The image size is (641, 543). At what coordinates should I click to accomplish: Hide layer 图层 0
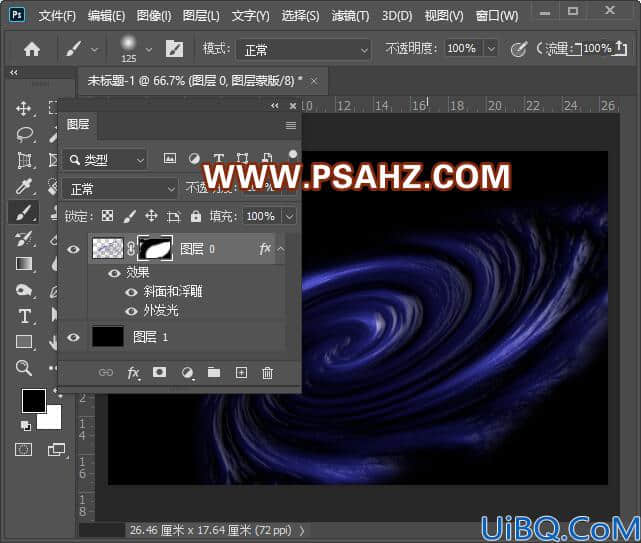point(73,249)
